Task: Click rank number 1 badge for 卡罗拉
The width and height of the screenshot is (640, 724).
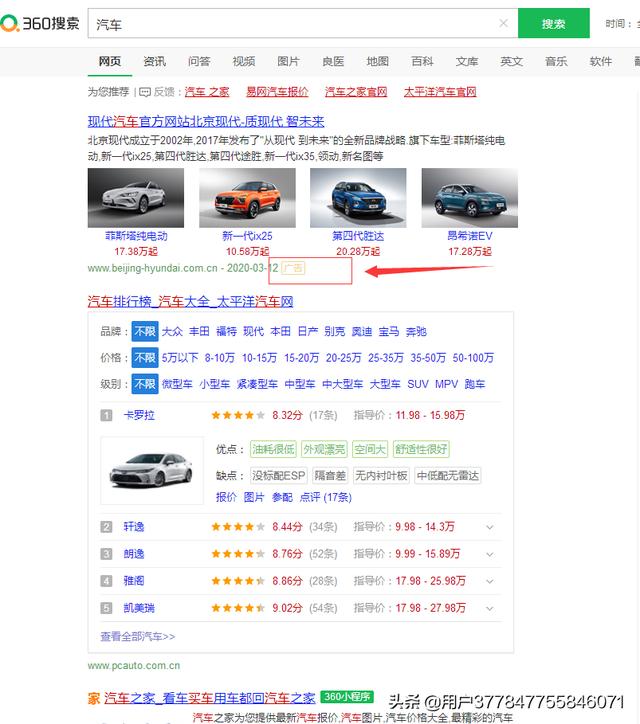Action: (x=106, y=415)
